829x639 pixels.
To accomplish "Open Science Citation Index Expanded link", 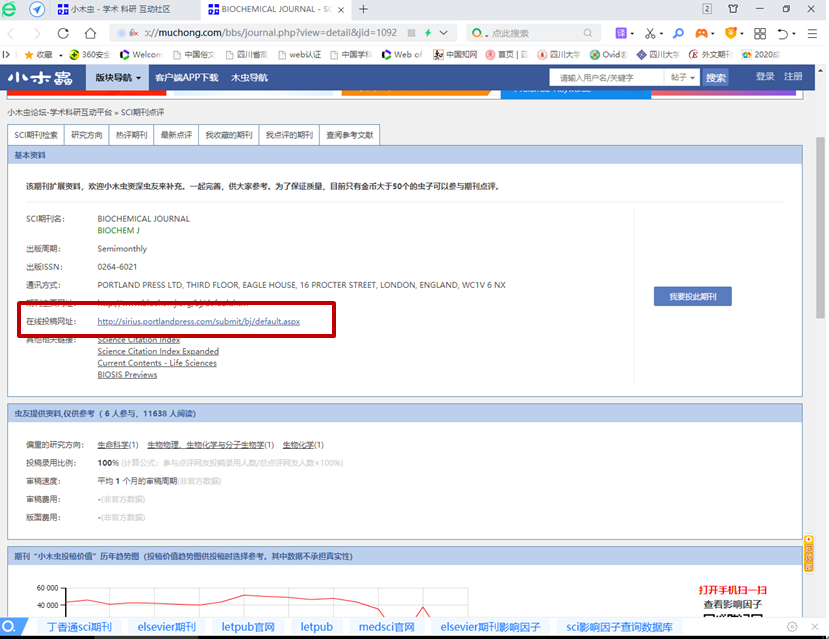I will 158,351.
